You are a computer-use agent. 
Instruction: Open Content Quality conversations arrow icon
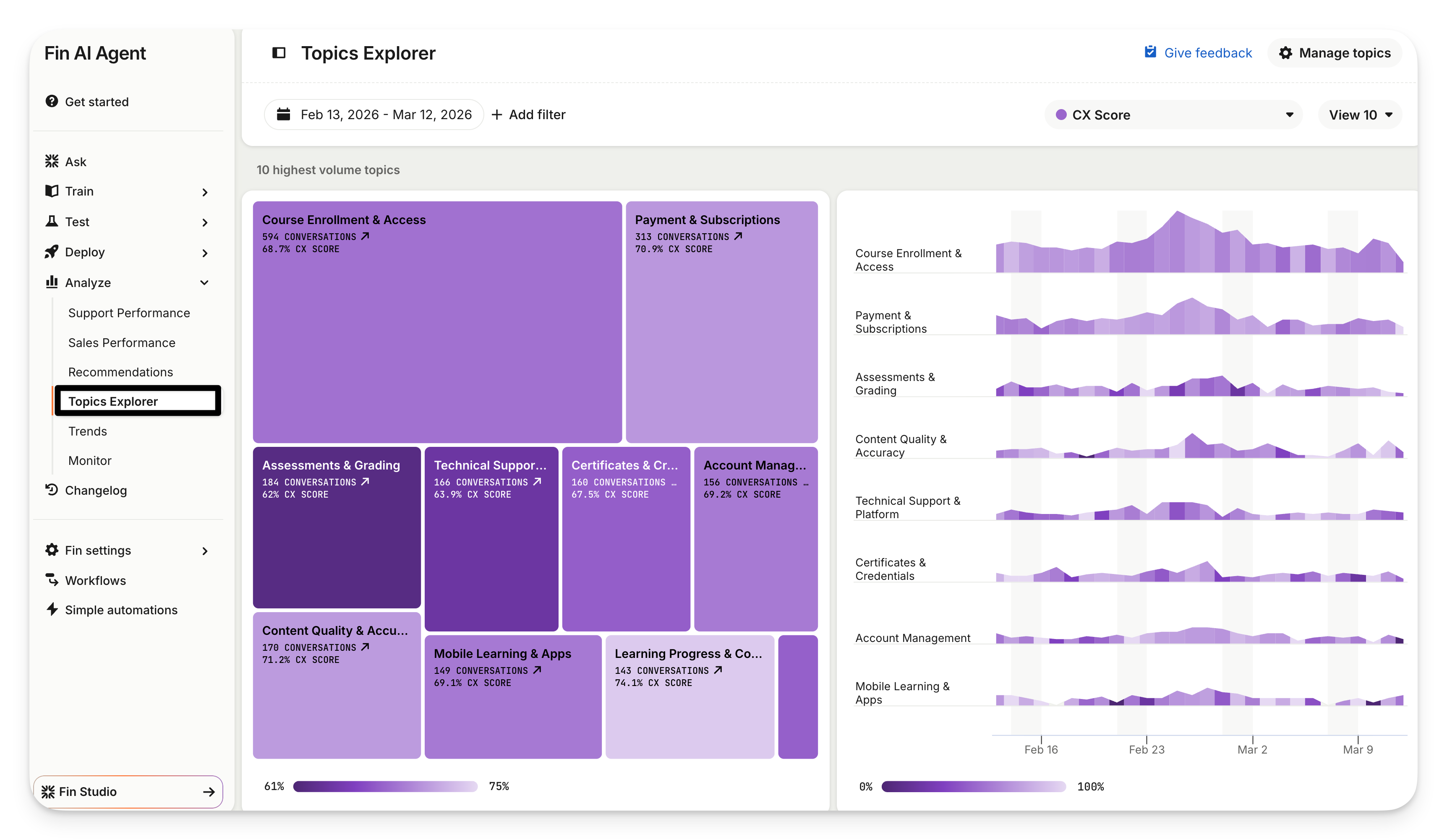365,647
